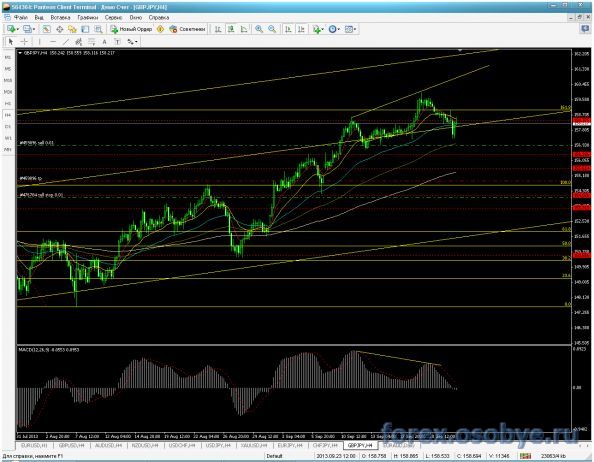Select the trendline drawing tool
Image resolution: width=594 pixels, height=462 pixels.
(66, 42)
